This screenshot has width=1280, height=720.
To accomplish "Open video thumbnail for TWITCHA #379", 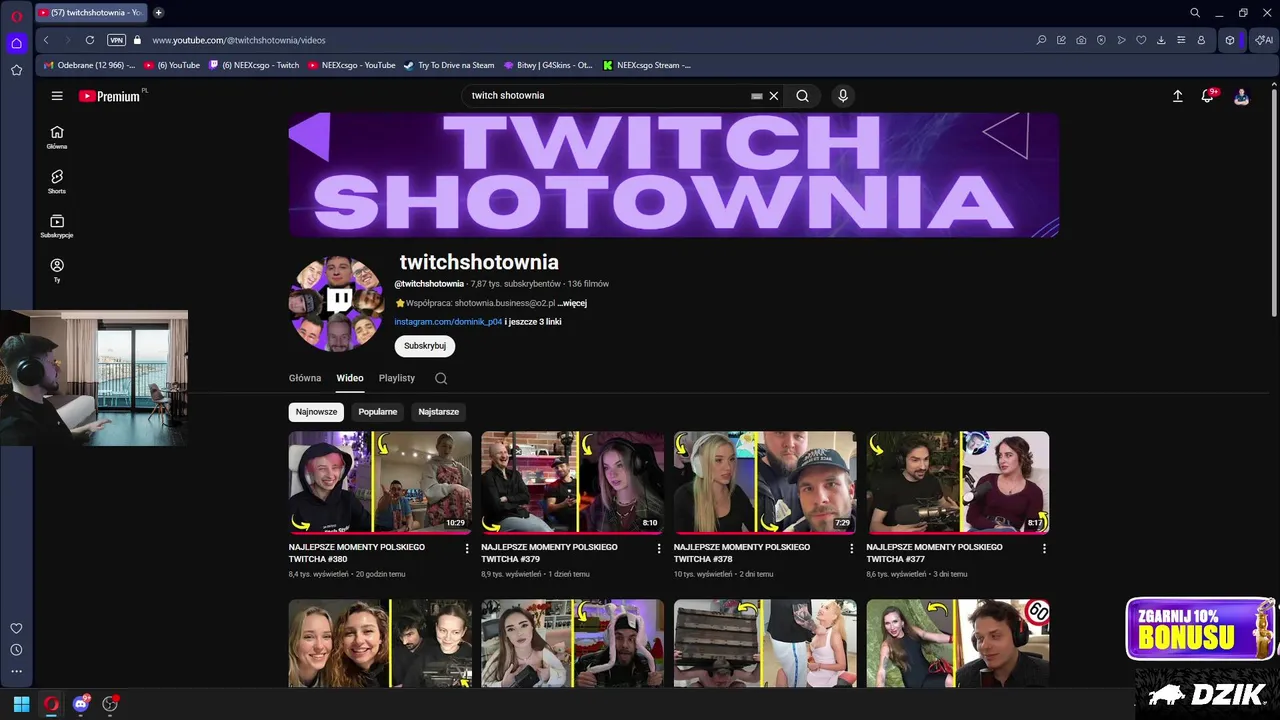I will (572, 482).
